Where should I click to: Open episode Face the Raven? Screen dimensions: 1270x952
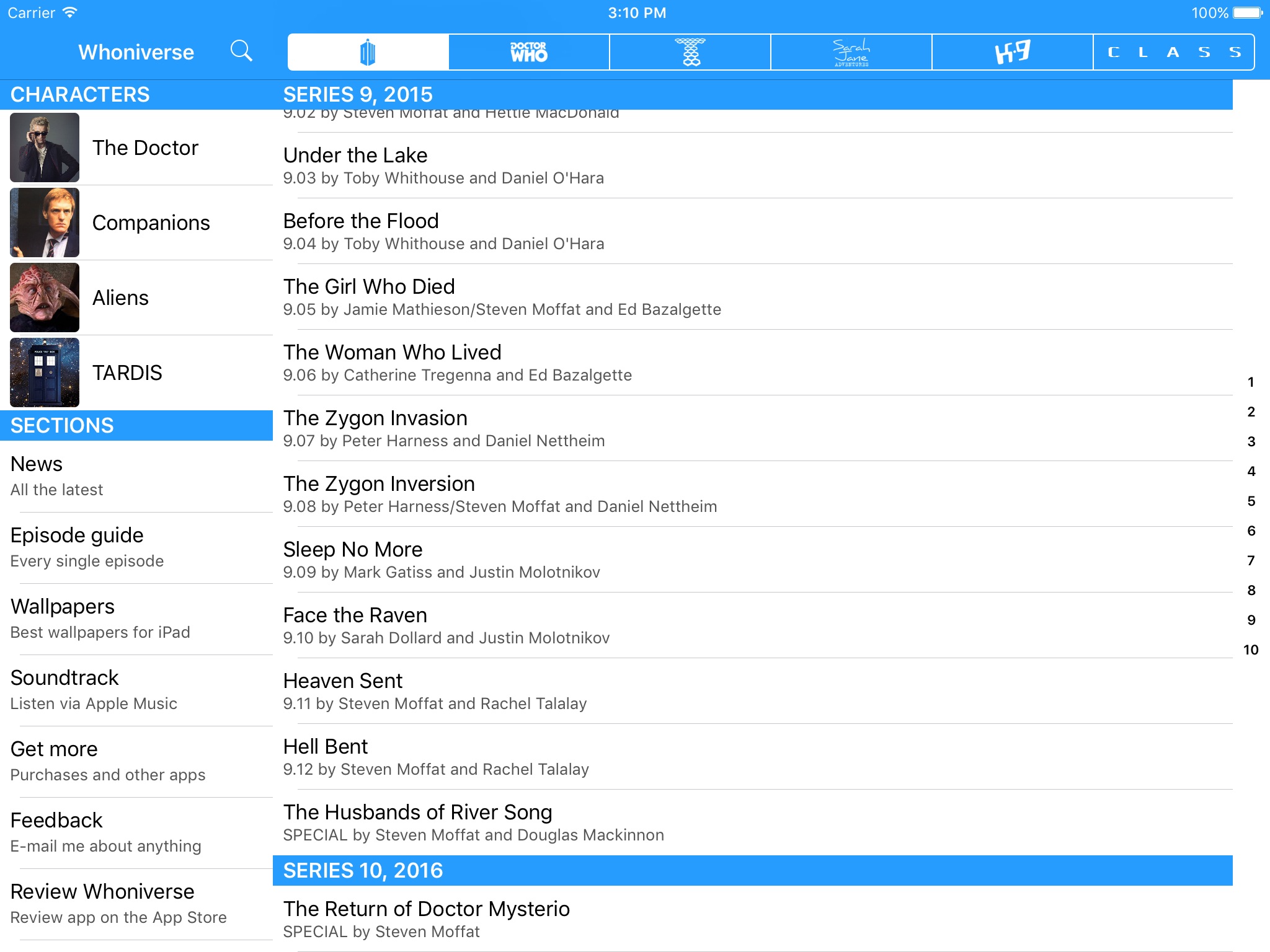(x=753, y=625)
